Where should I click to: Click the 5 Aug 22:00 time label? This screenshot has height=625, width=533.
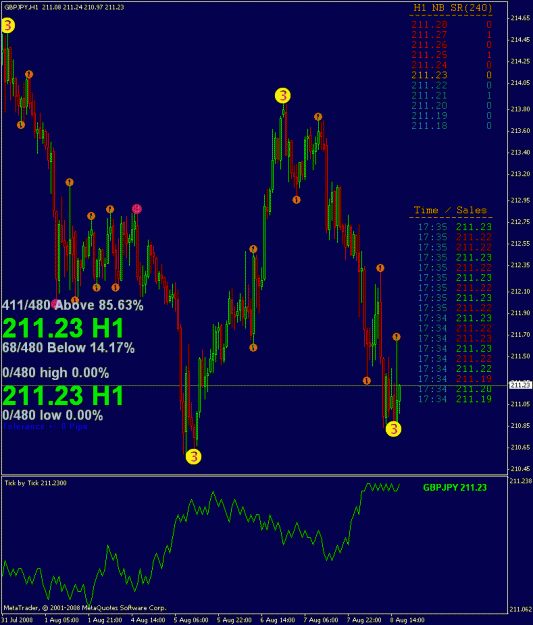click(234, 620)
